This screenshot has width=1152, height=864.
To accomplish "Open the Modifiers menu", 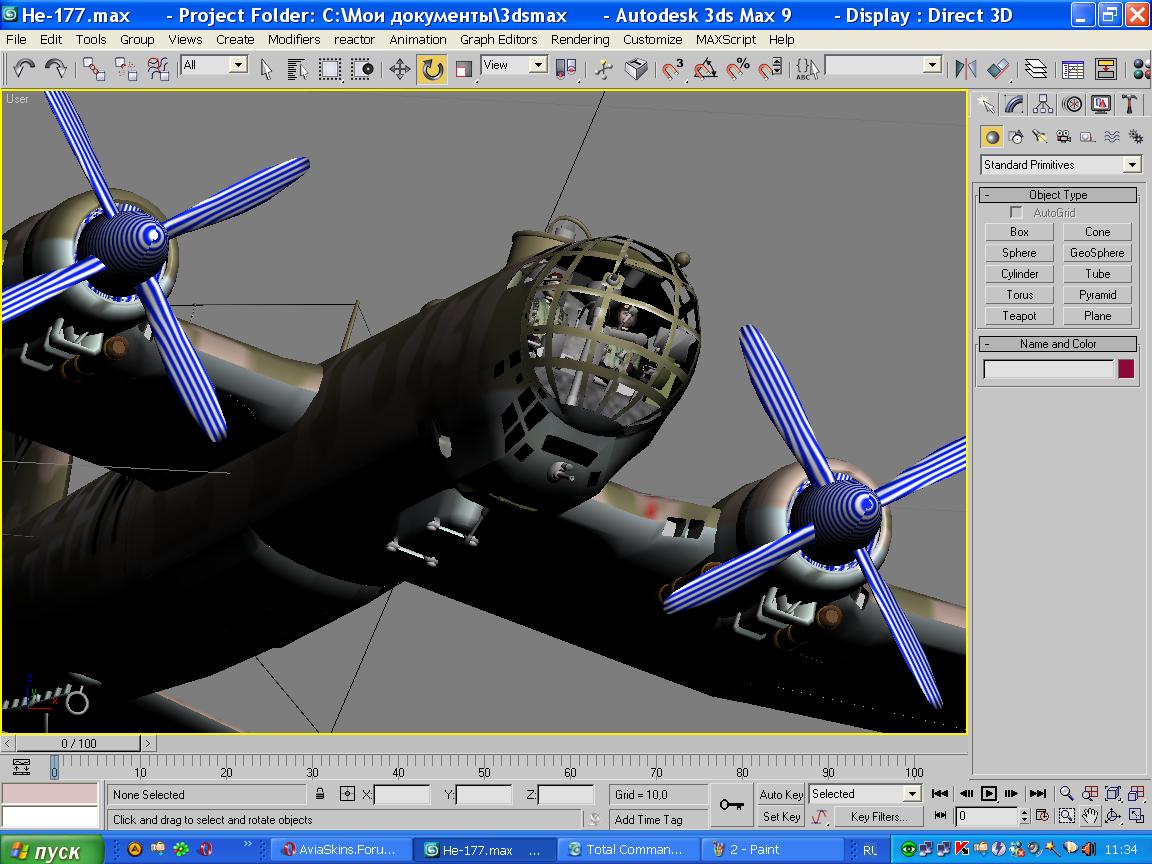I will click(294, 39).
